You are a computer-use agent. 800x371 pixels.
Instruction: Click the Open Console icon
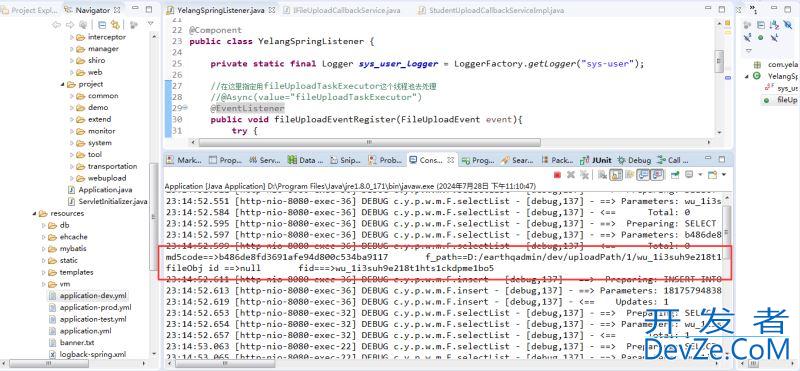click(712, 175)
